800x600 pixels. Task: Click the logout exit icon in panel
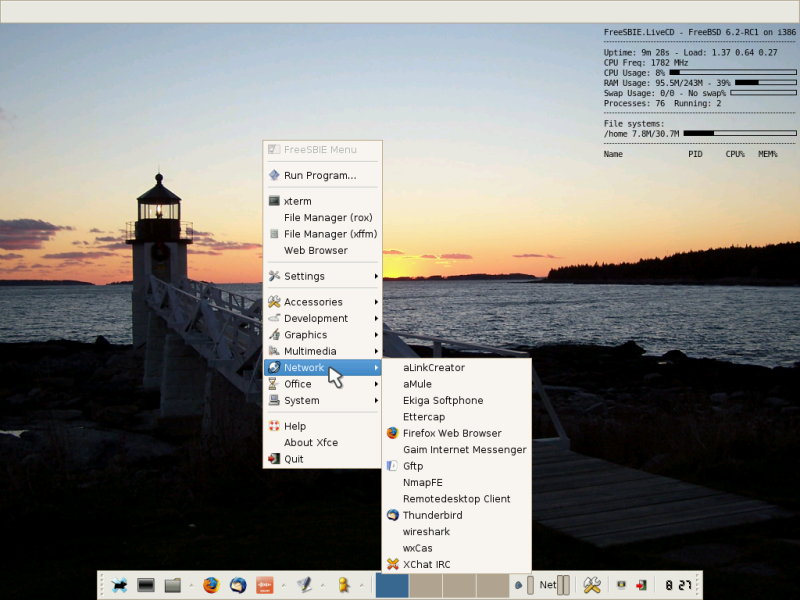coord(641,585)
